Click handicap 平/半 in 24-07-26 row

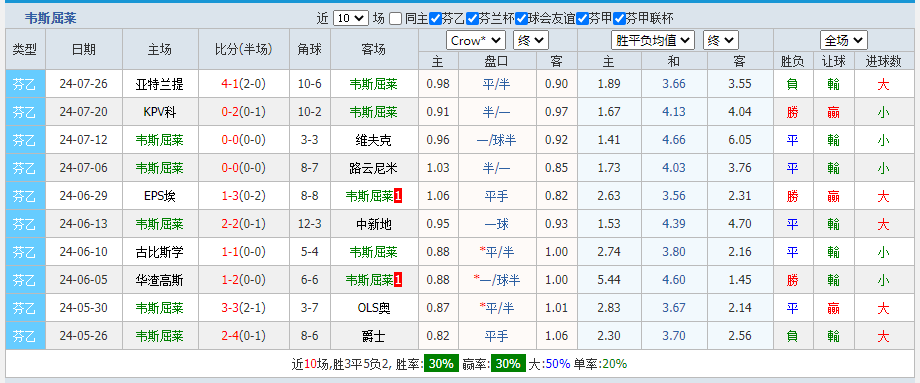coord(498,84)
